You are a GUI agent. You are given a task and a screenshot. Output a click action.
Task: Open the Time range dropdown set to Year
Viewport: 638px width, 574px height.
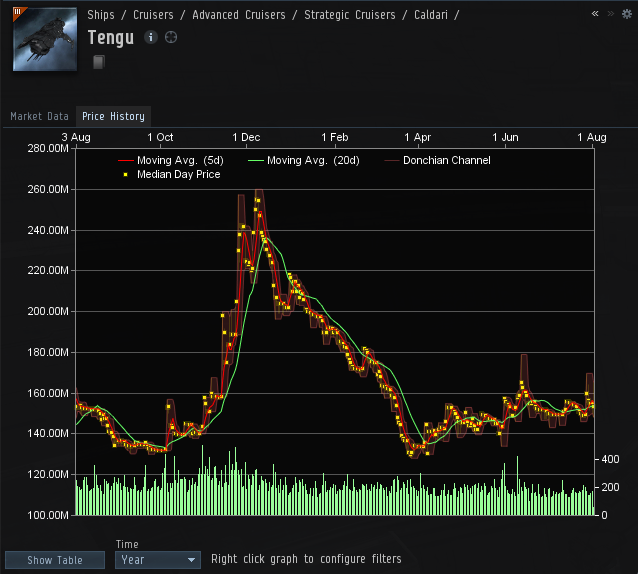pos(158,560)
